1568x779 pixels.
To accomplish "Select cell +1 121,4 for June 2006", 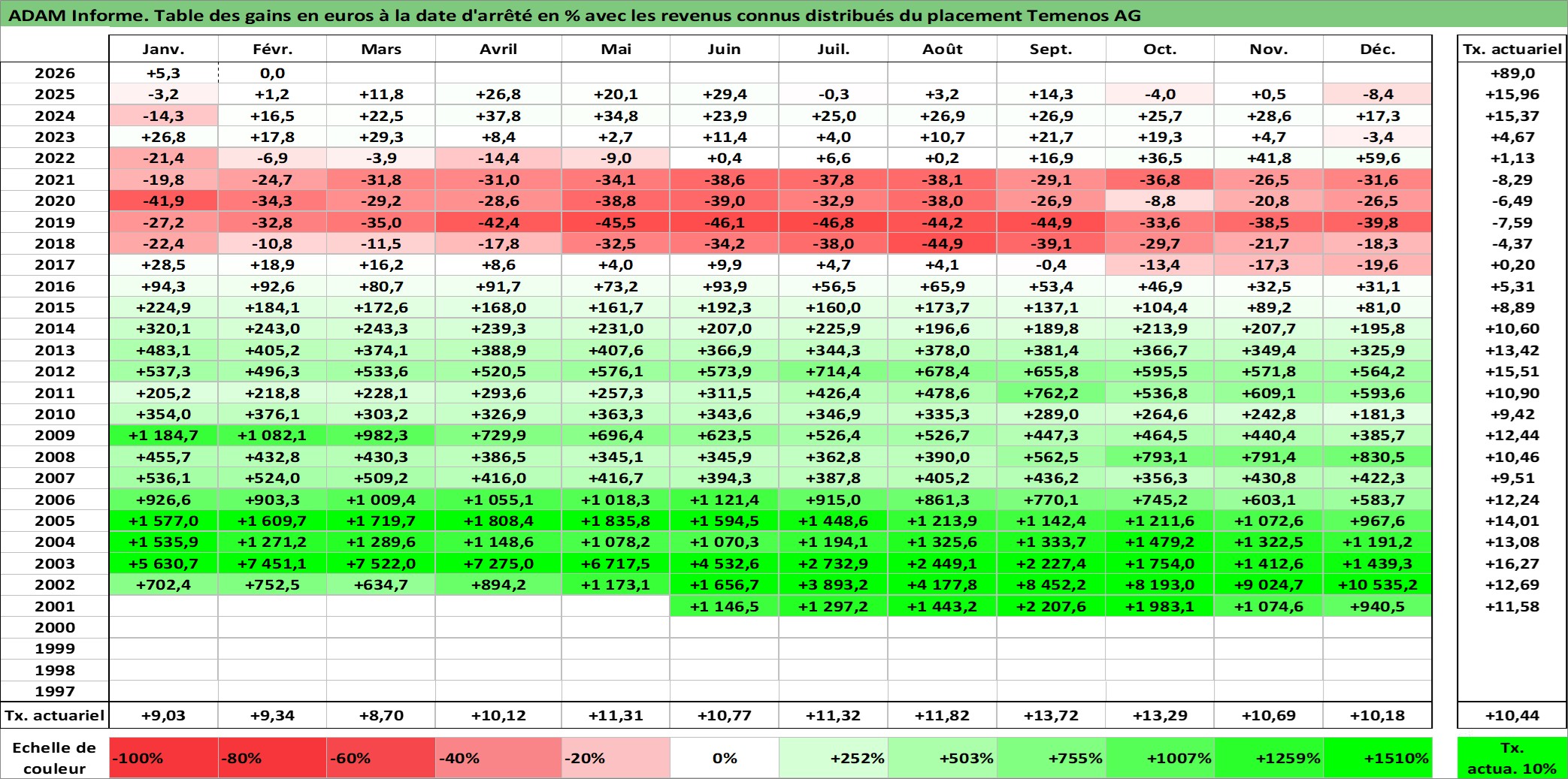I will (724, 500).
